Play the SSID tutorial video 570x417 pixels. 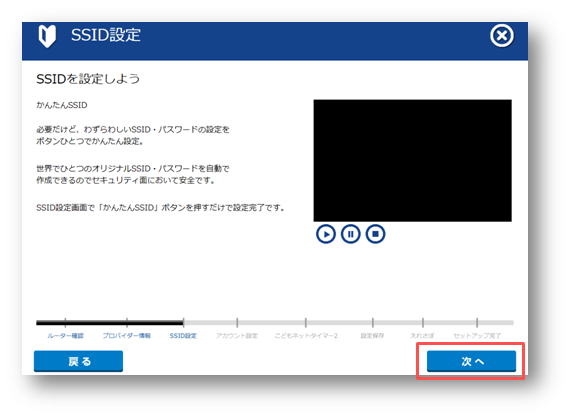(326, 234)
